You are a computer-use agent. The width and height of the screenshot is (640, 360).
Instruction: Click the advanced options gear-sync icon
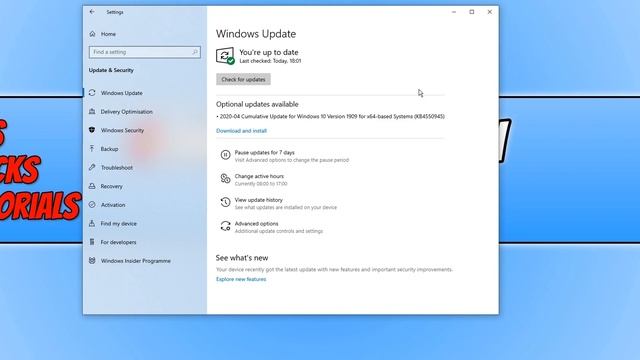pyautogui.click(x=225, y=226)
